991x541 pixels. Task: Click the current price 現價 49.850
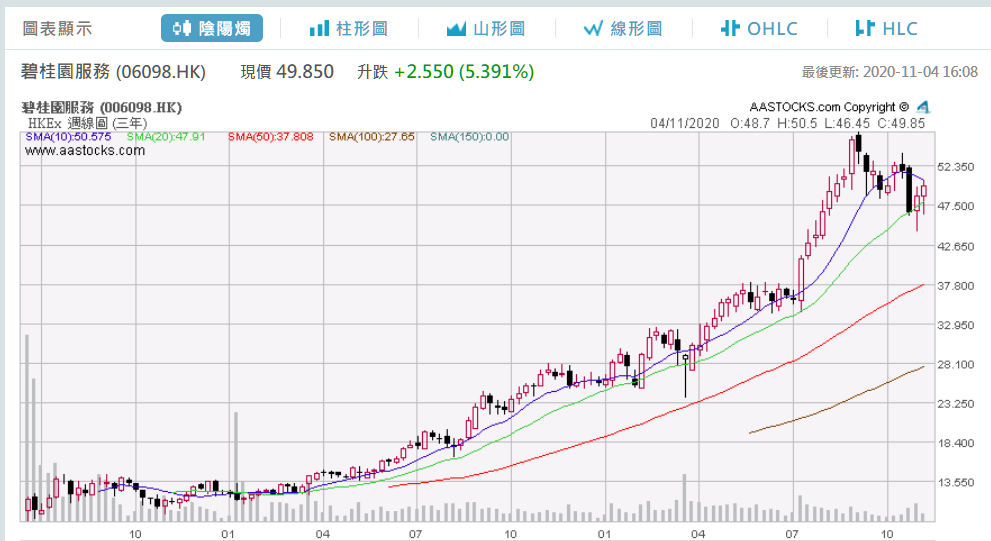tap(287, 71)
